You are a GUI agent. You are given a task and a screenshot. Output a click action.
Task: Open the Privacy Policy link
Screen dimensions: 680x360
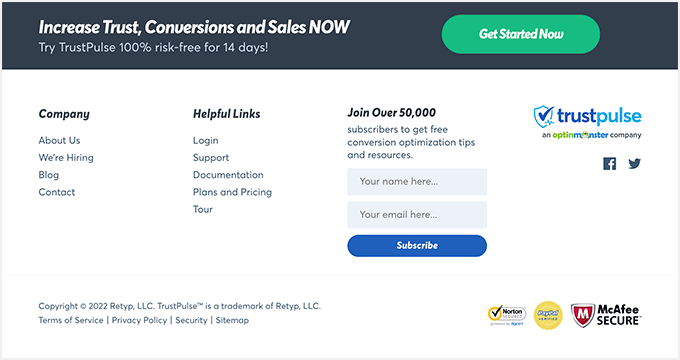coord(139,320)
